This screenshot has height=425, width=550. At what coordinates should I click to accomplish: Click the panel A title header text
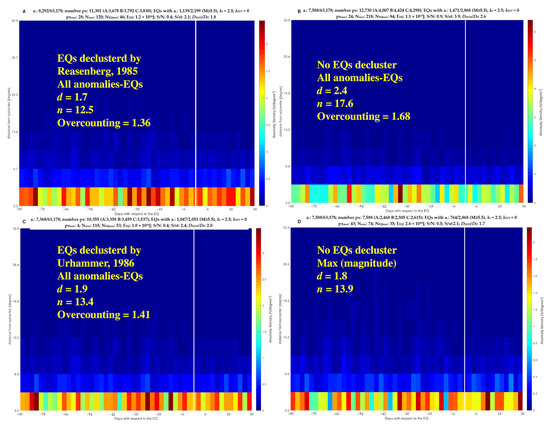pyautogui.click(x=140, y=14)
